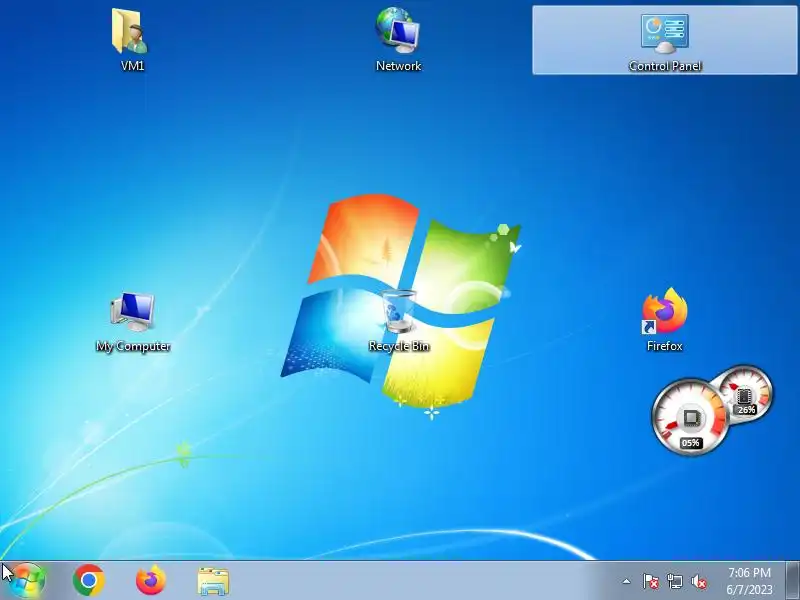Select the Control Panel desktop icon
This screenshot has height=600, width=800.
[x=665, y=40]
